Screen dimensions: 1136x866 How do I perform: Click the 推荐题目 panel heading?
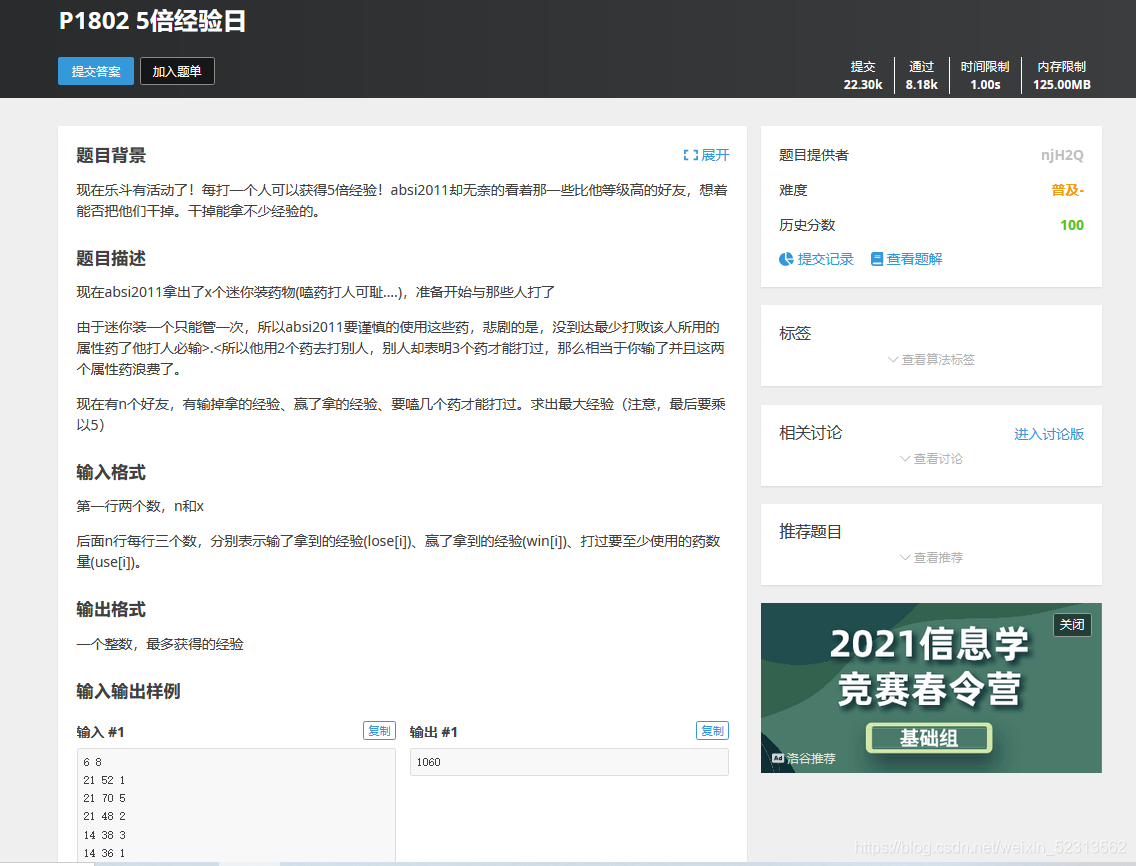(810, 532)
